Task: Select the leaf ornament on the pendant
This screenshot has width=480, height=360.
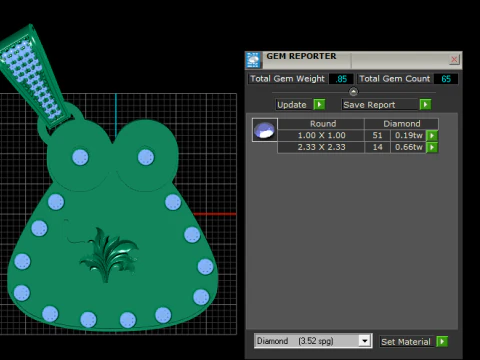Action: coord(109,254)
